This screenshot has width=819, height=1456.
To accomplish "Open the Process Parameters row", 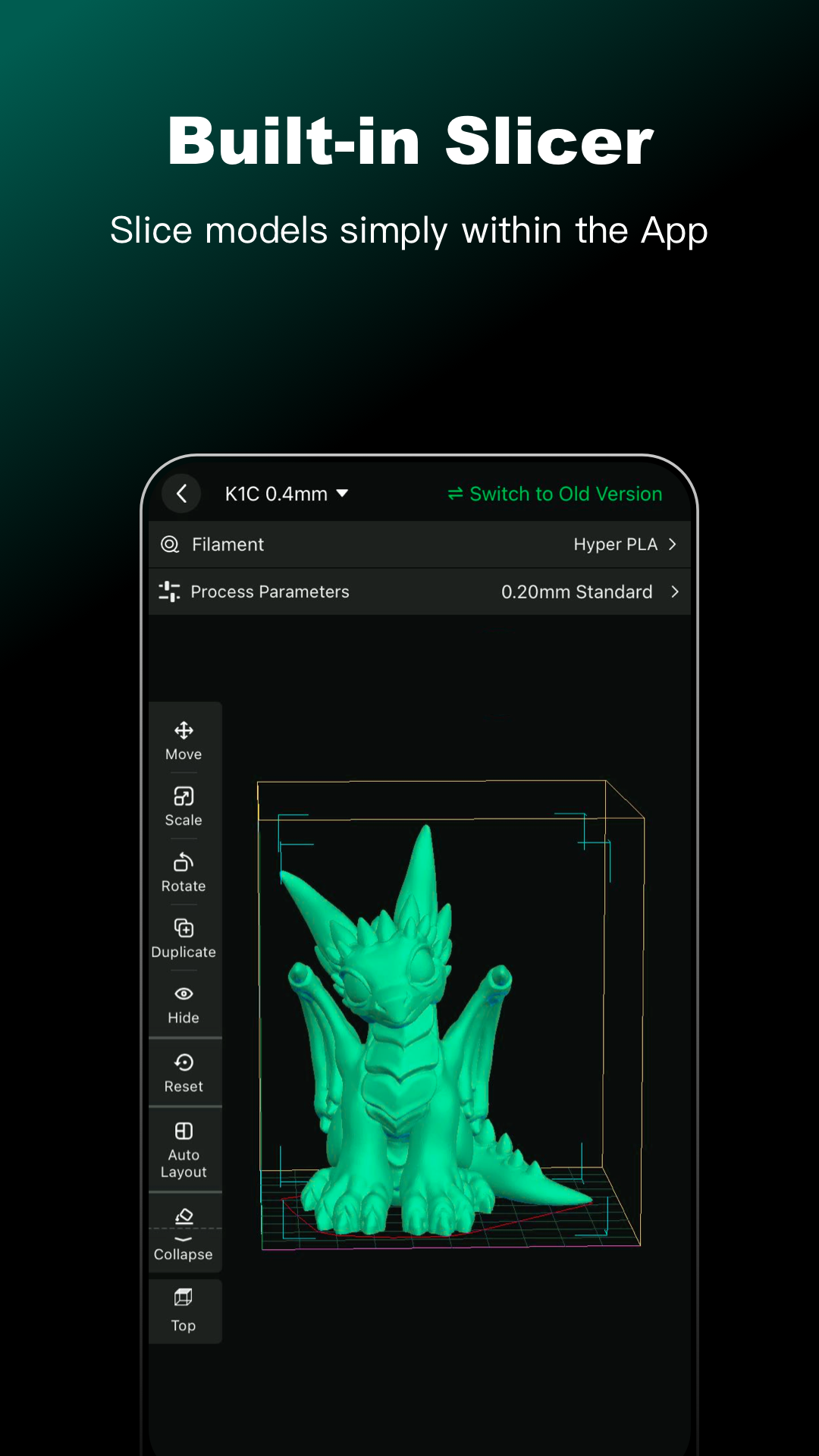I will click(x=419, y=591).
